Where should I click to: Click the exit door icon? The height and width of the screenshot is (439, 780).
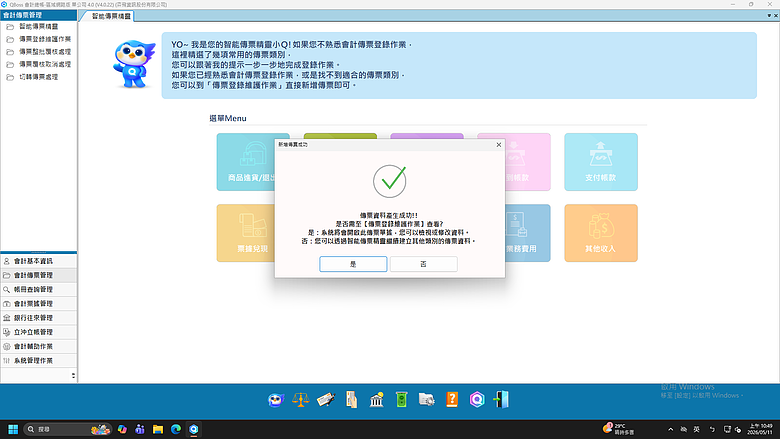click(501, 400)
